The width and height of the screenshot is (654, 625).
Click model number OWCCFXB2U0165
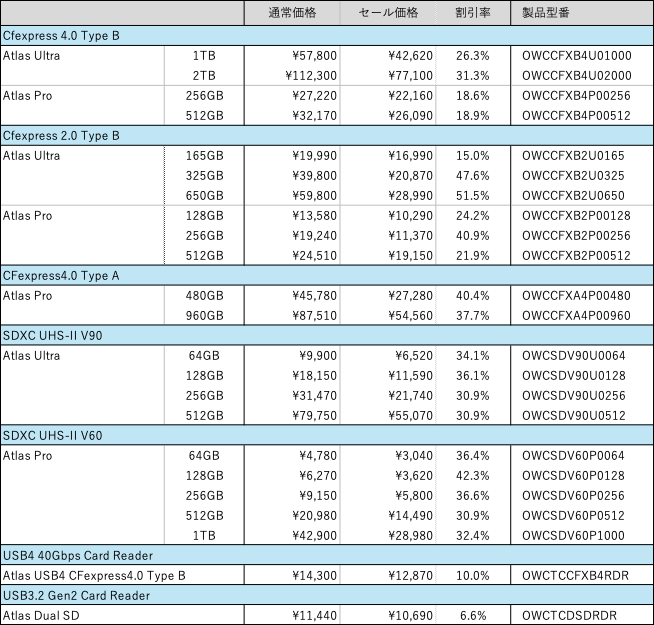pyautogui.click(x=573, y=156)
